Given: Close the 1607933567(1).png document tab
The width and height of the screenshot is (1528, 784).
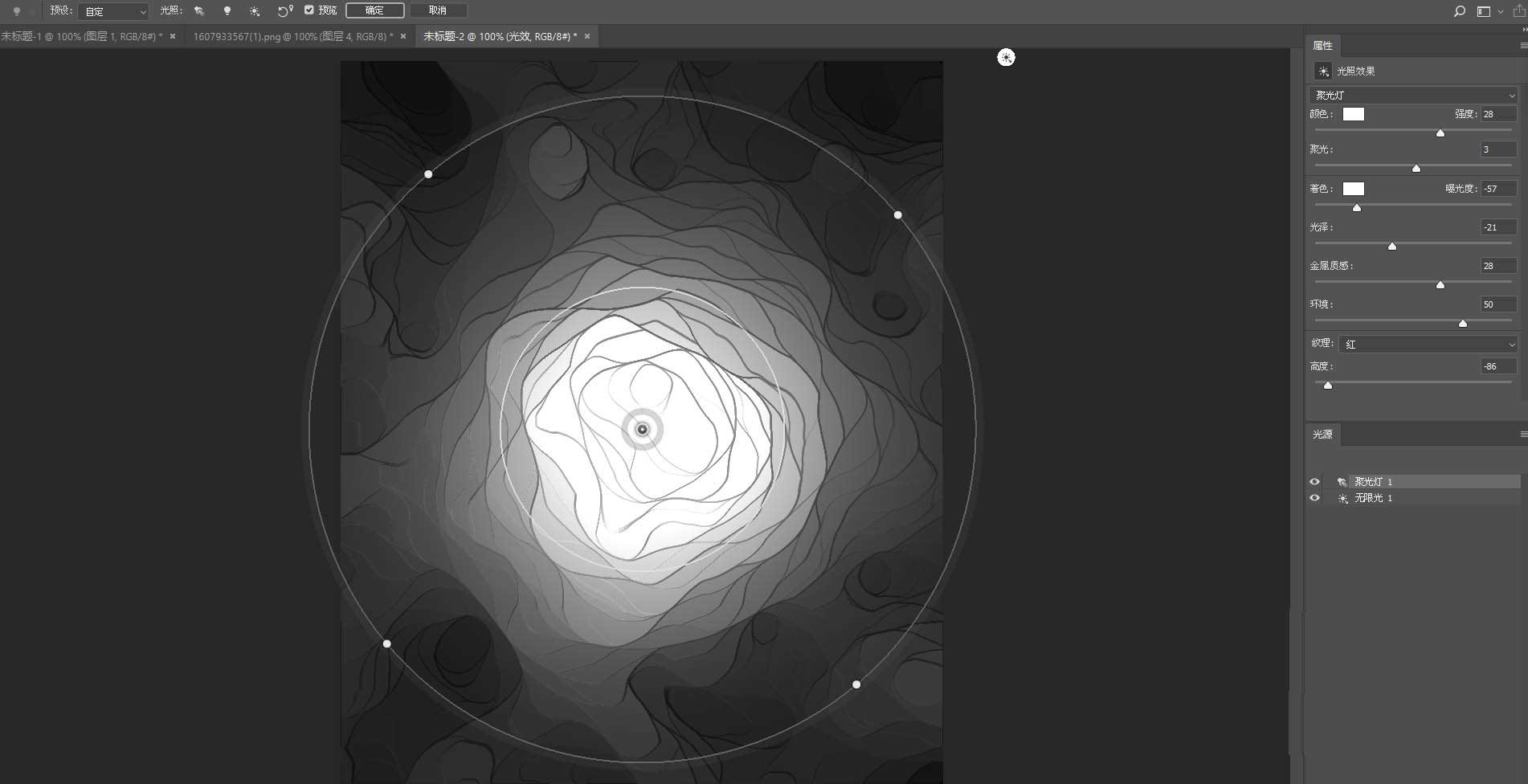Looking at the screenshot, I should coord(403,36).
